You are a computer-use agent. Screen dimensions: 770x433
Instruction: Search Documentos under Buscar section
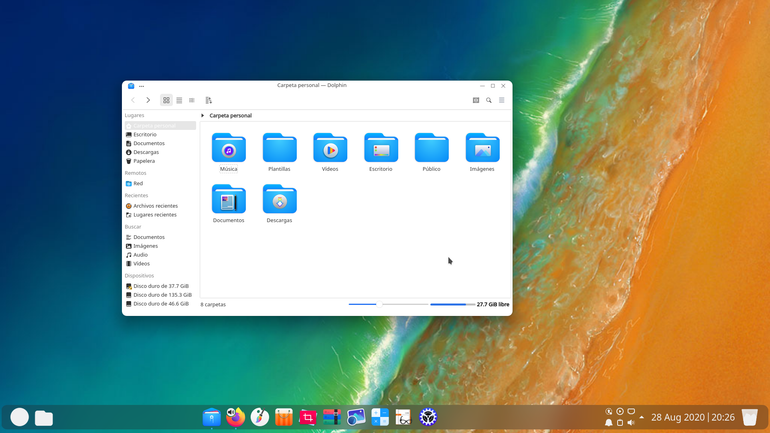pos(160,237)
